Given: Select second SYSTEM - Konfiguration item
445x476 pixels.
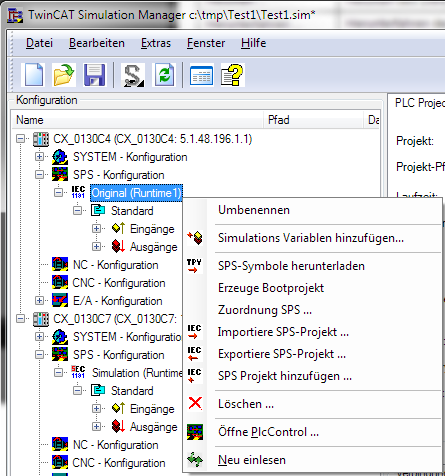Looking at the screenshot, I should point(127,337).
